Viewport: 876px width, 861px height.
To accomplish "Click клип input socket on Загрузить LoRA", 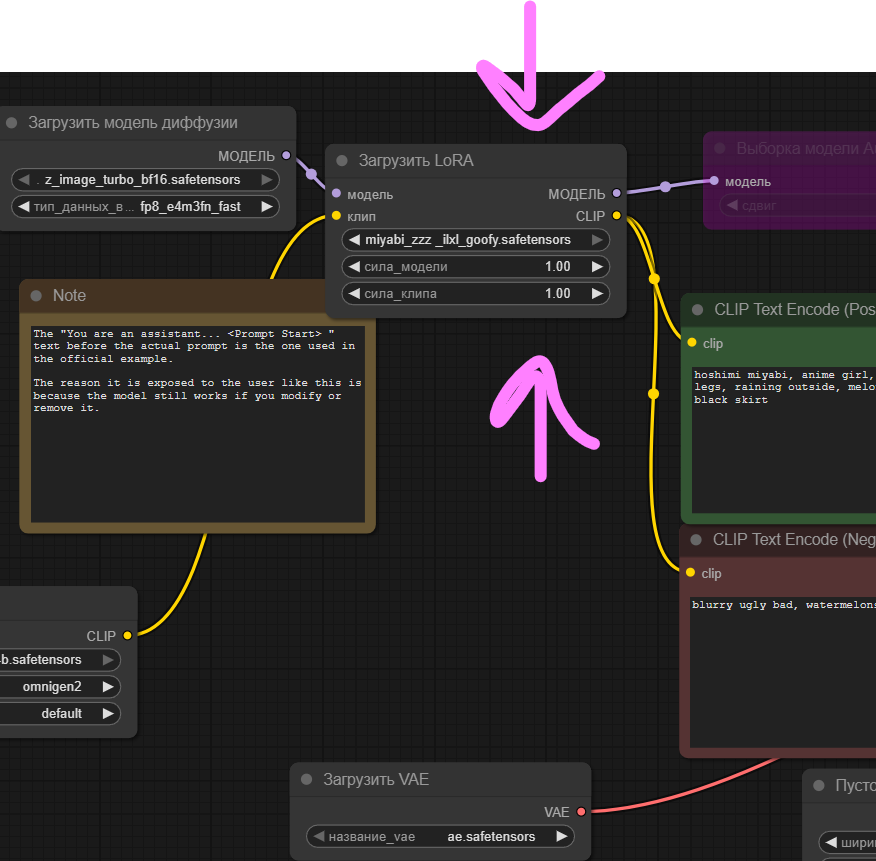I will coord(336,215).
